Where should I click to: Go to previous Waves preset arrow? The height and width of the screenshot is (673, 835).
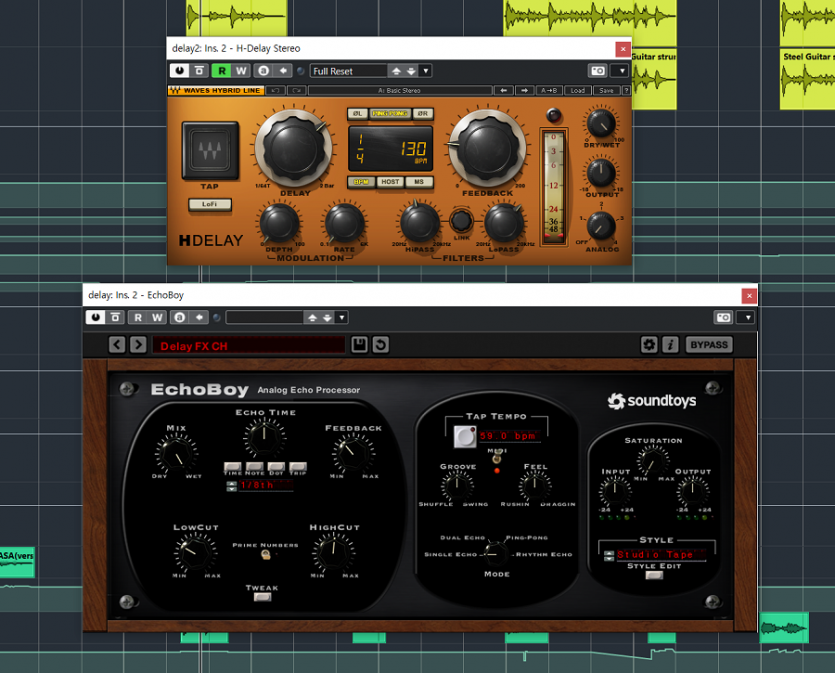pyautogui.click(x=503, y=91)
